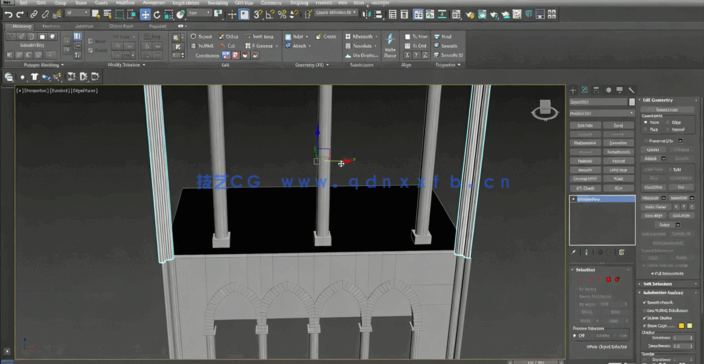Activate the Select and Scale tool
Screen dimensions: 704x364
coord(169,14)
